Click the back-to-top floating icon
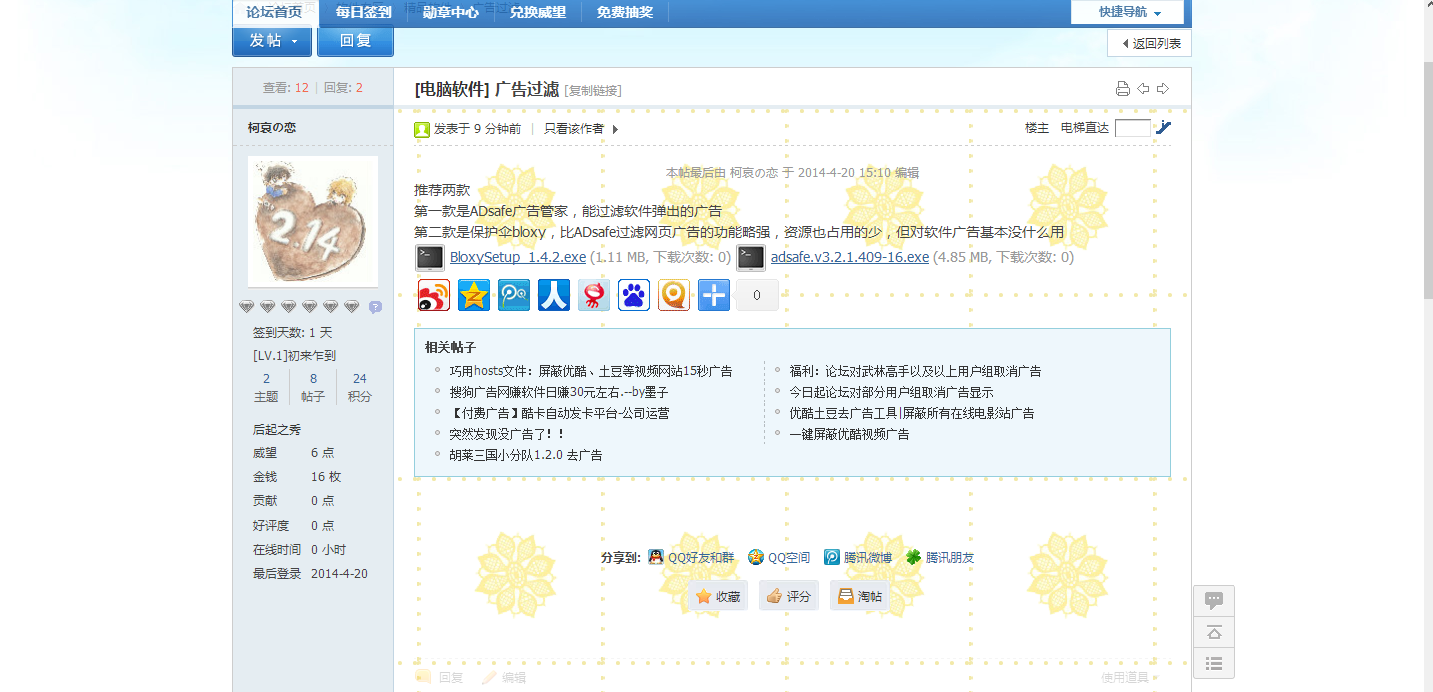1433x692 pixels. pyautogui.click(x=1214, y=632)
